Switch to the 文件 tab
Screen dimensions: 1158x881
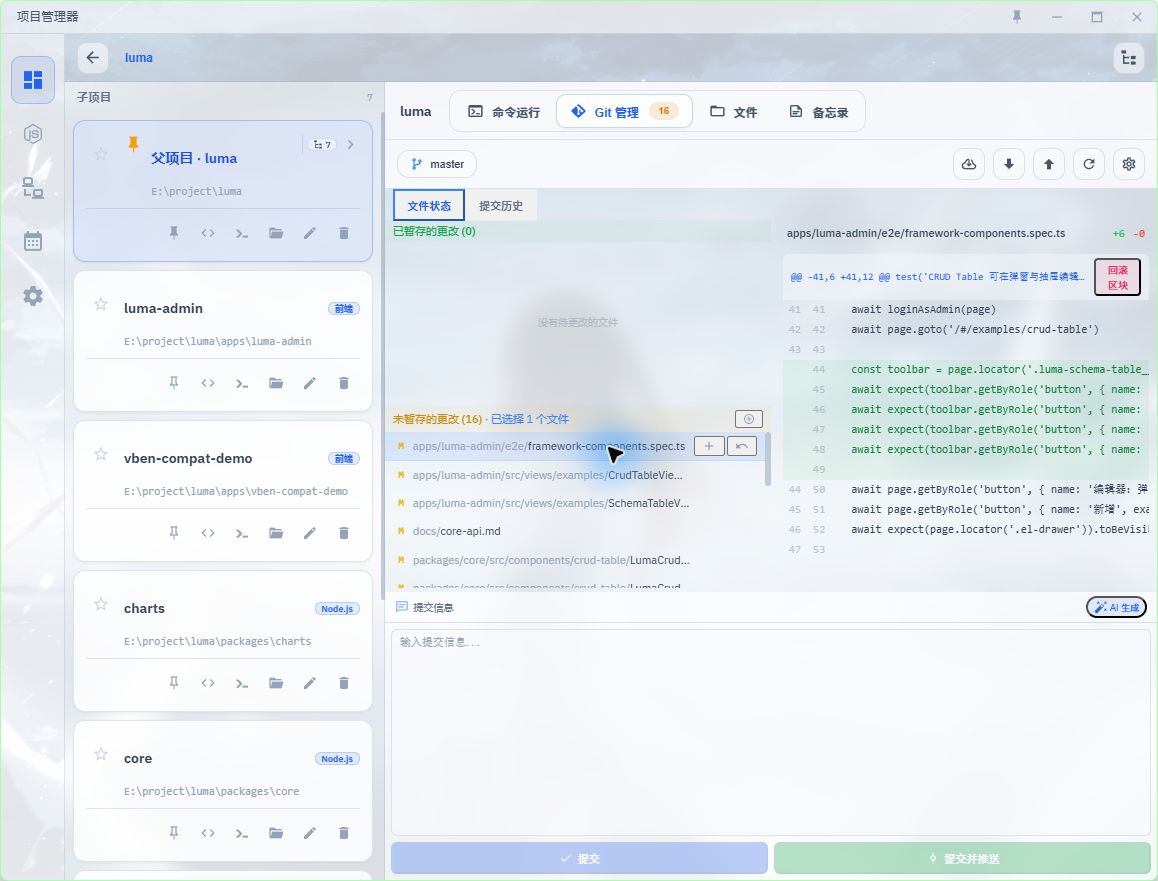[734, 112]
